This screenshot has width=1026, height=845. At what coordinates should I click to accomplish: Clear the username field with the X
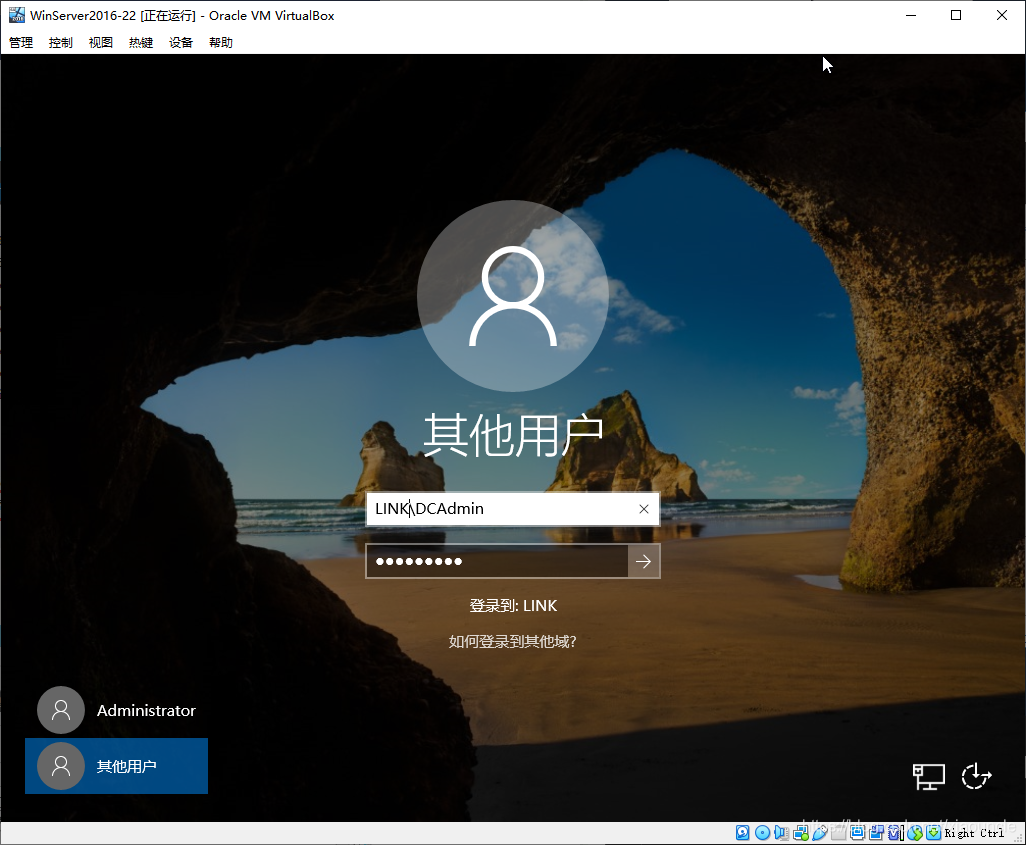click(x=644, y=509)
